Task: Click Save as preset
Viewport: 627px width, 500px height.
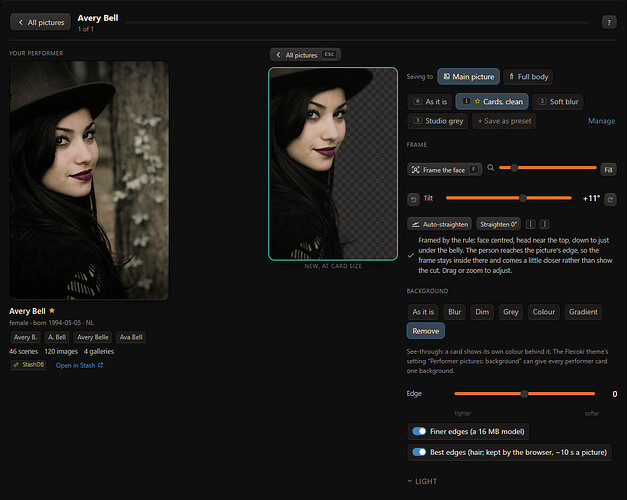Action: coord(504,121)
